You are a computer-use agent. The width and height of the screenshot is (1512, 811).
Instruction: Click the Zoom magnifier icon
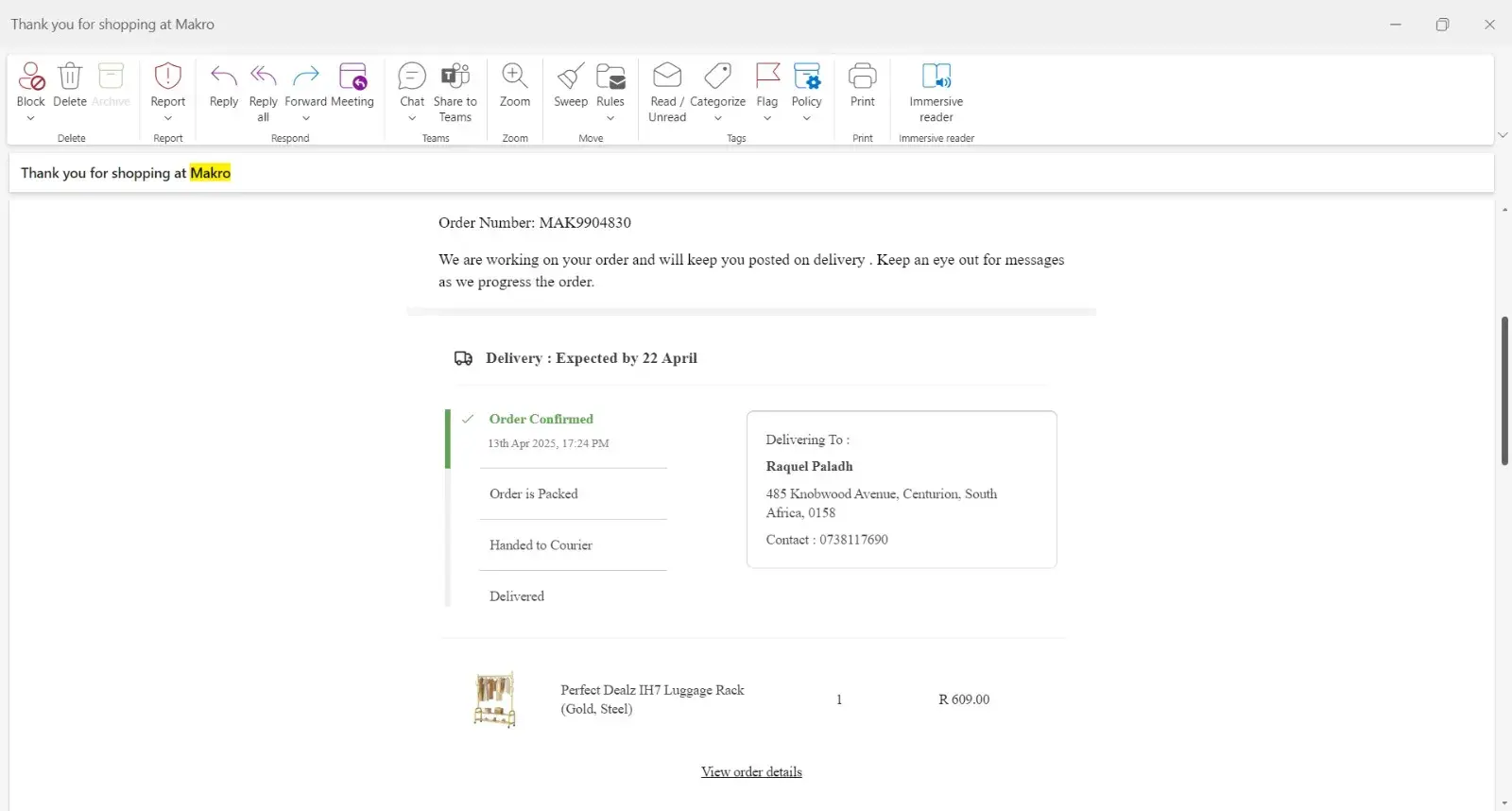point(515,77)
